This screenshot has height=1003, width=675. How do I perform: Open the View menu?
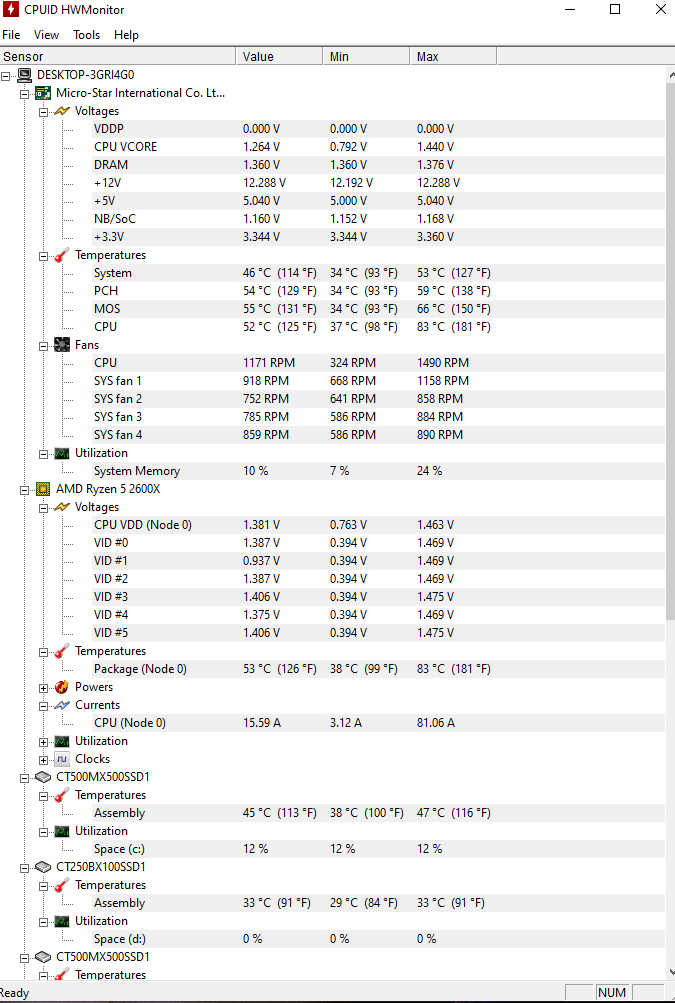point(46,34)
